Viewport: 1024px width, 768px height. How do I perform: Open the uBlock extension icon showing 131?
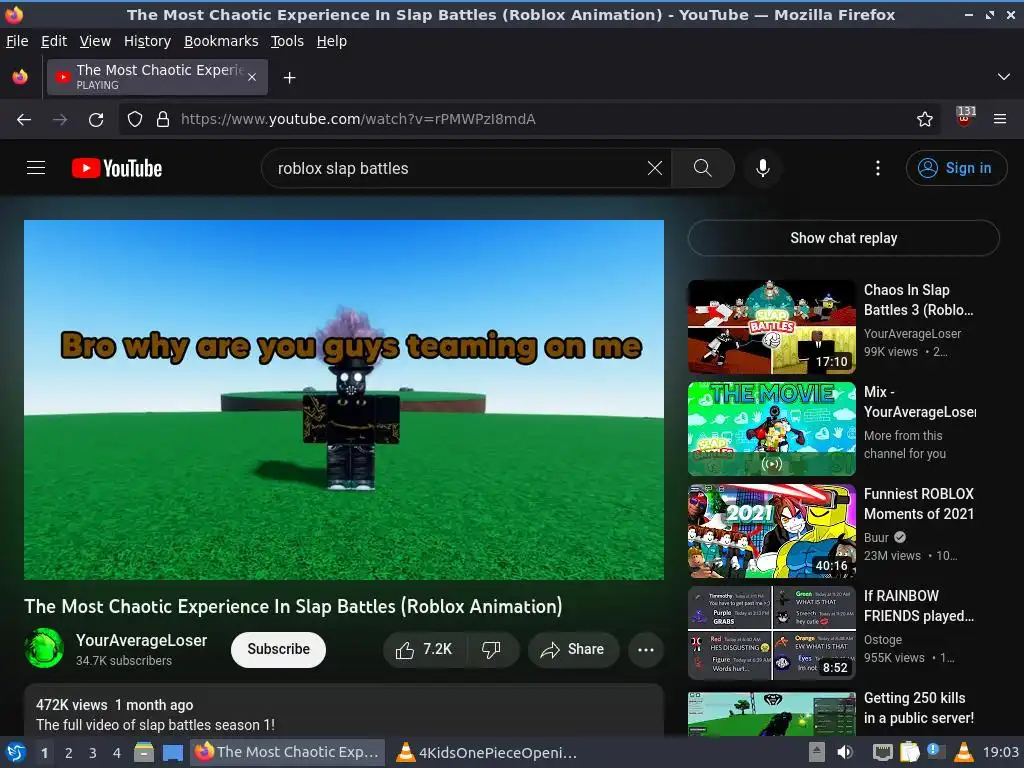coord(965,117)
